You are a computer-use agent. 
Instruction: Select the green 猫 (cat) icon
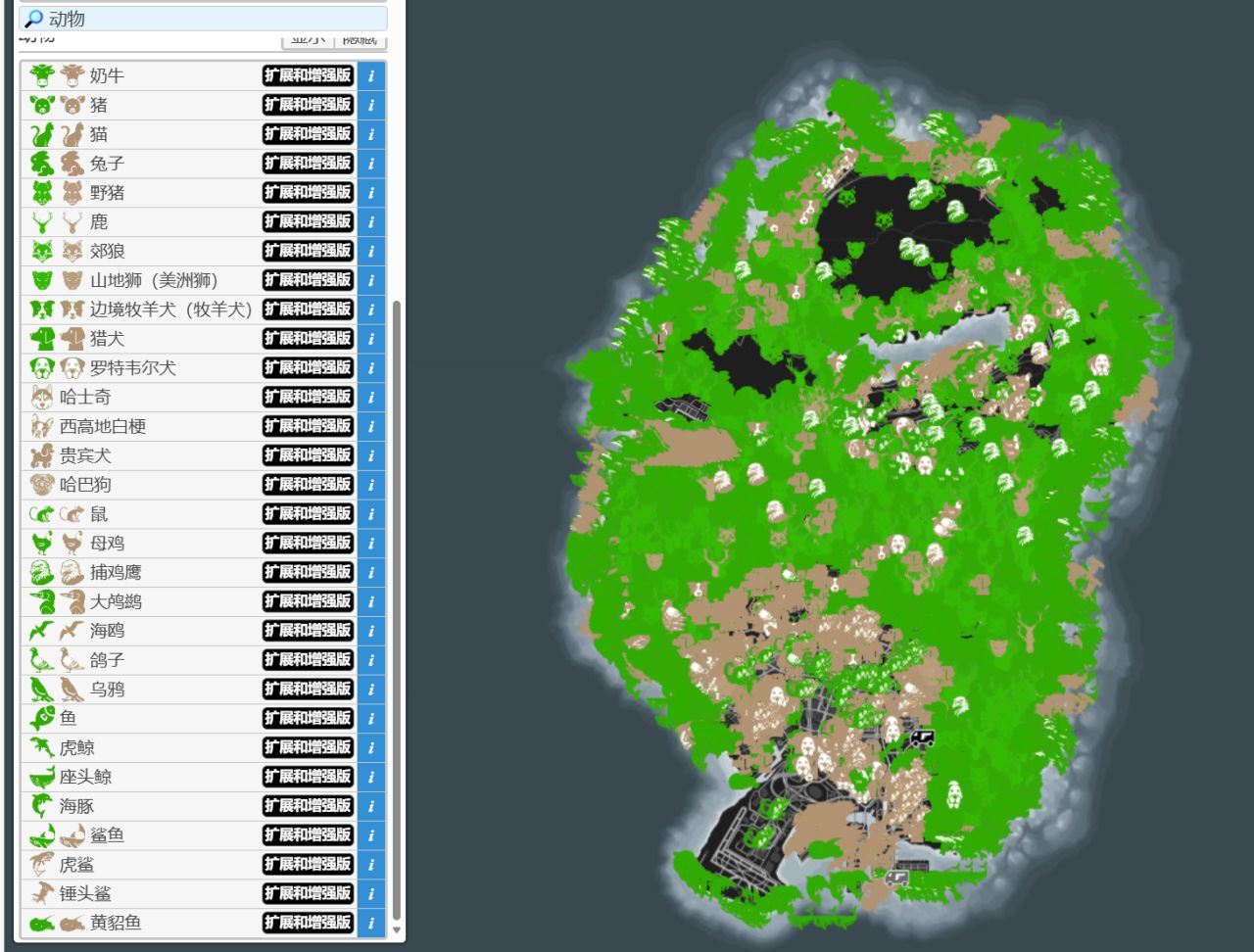click(41, 134)
